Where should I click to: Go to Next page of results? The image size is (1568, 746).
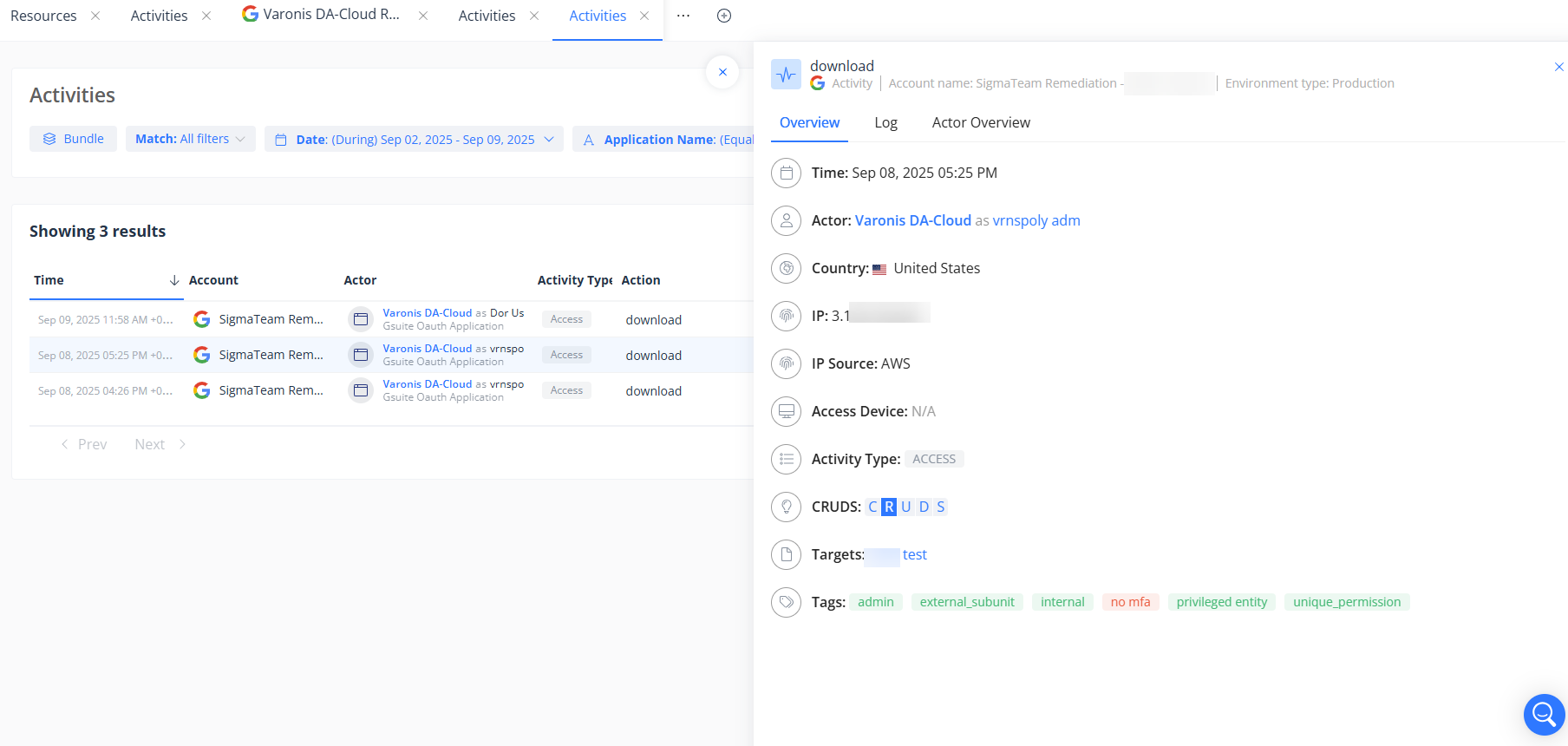[160, 444]
